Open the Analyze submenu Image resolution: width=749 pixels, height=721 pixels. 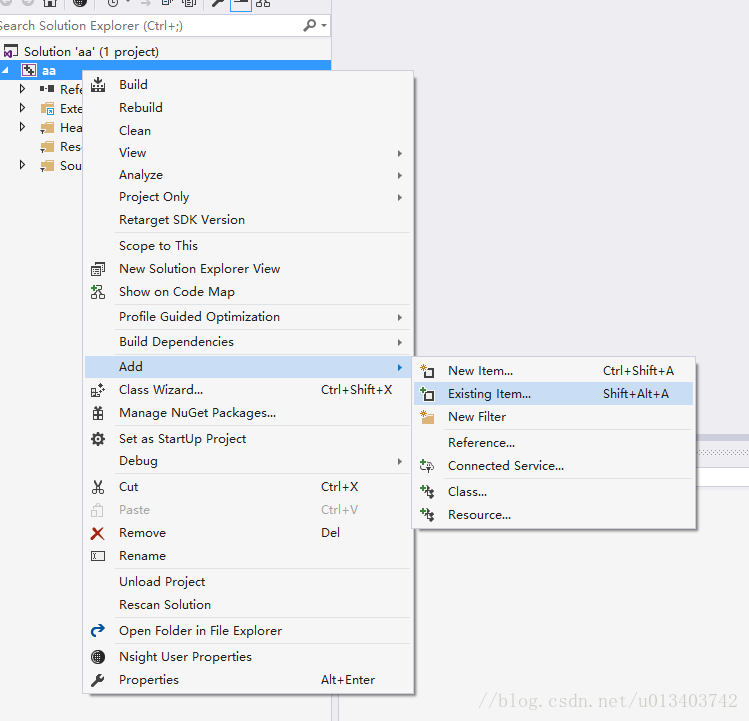tap(247, 175)
